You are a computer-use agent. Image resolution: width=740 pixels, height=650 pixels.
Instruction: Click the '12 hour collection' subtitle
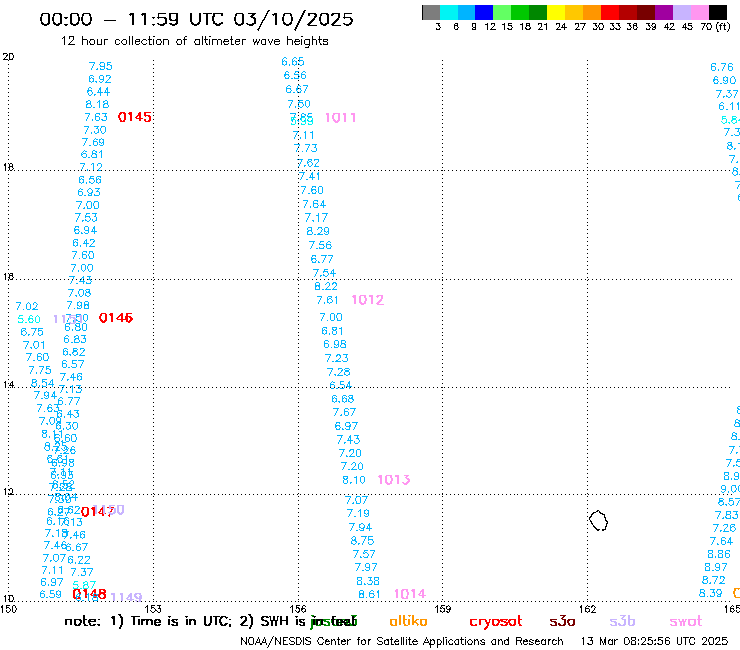pyautogui.click(x=194, y=41)
